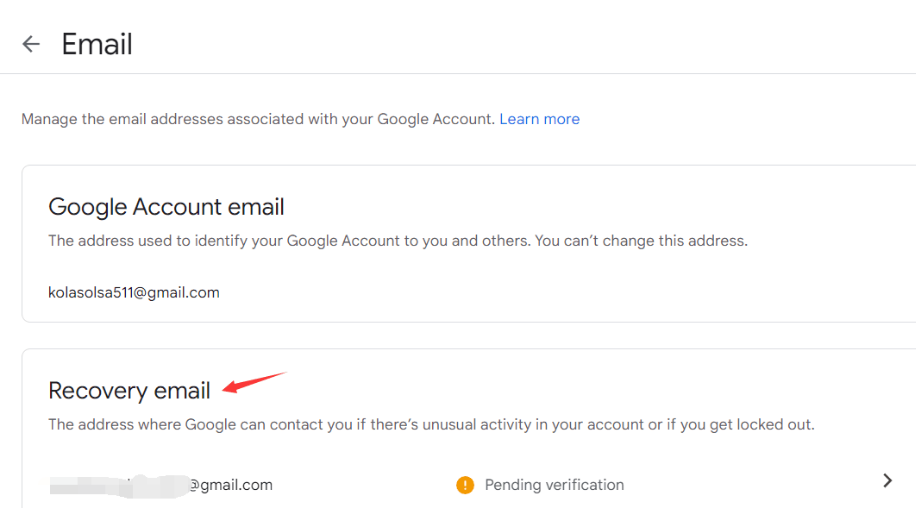Image resolution: width=916 pixels, height=508 pixels.
Task: Click the text "You can't change this address"
Action: pyautogui.click(x=641, y=241)
